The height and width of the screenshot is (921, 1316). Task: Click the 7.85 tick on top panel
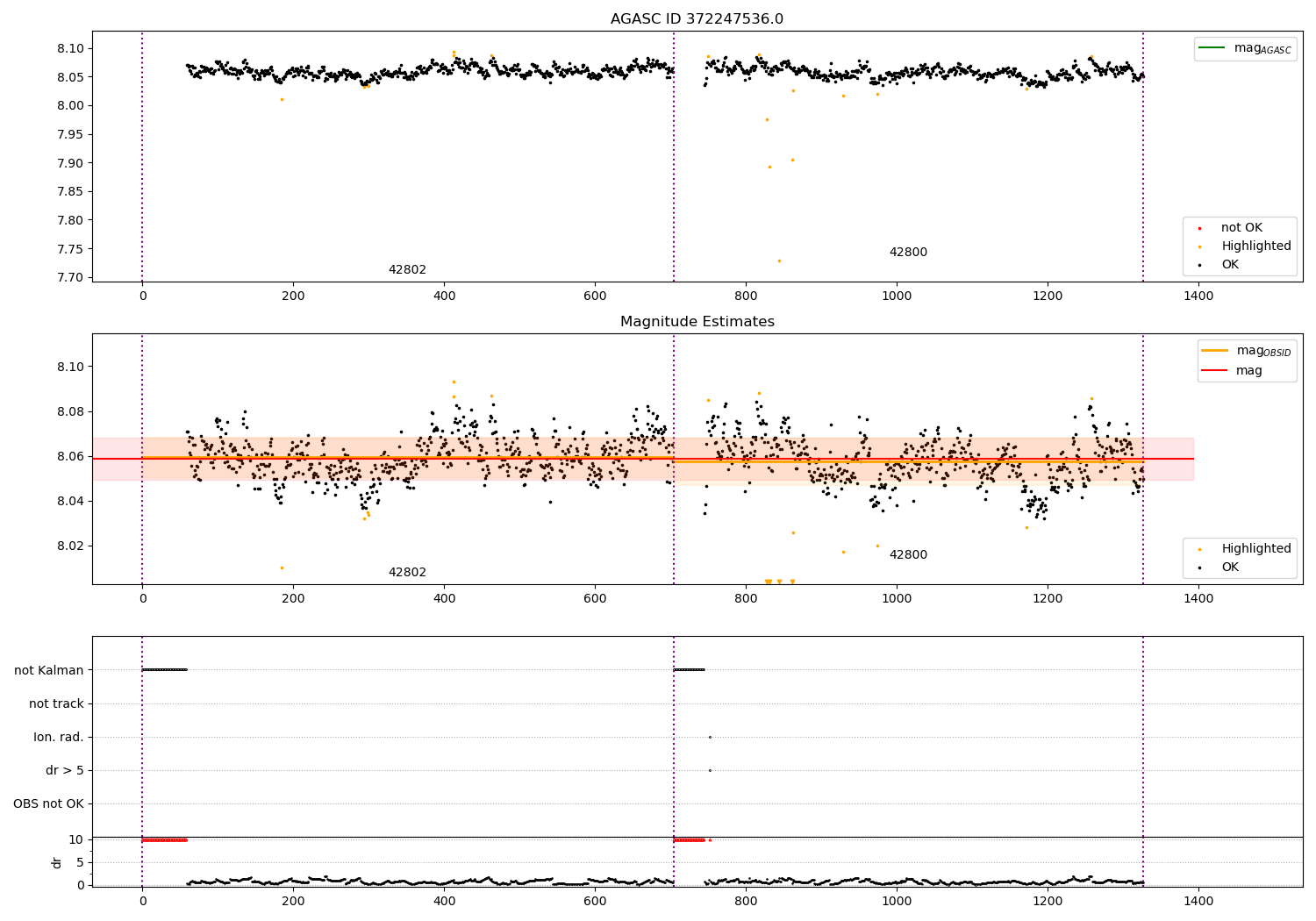pos(70,192)
